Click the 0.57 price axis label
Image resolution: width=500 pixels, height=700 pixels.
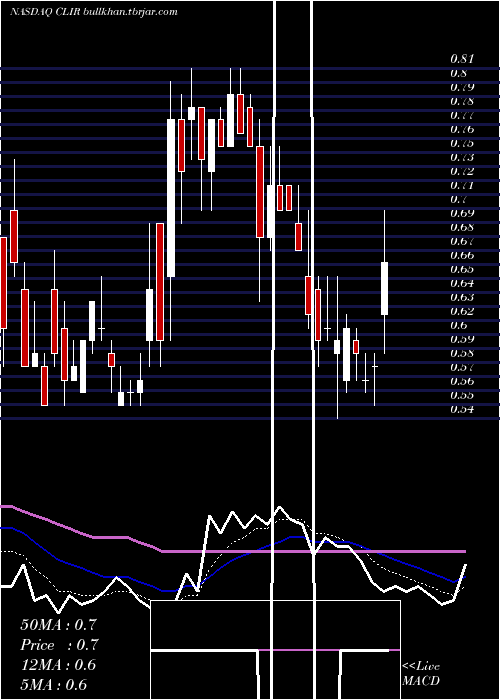[462, 367]
